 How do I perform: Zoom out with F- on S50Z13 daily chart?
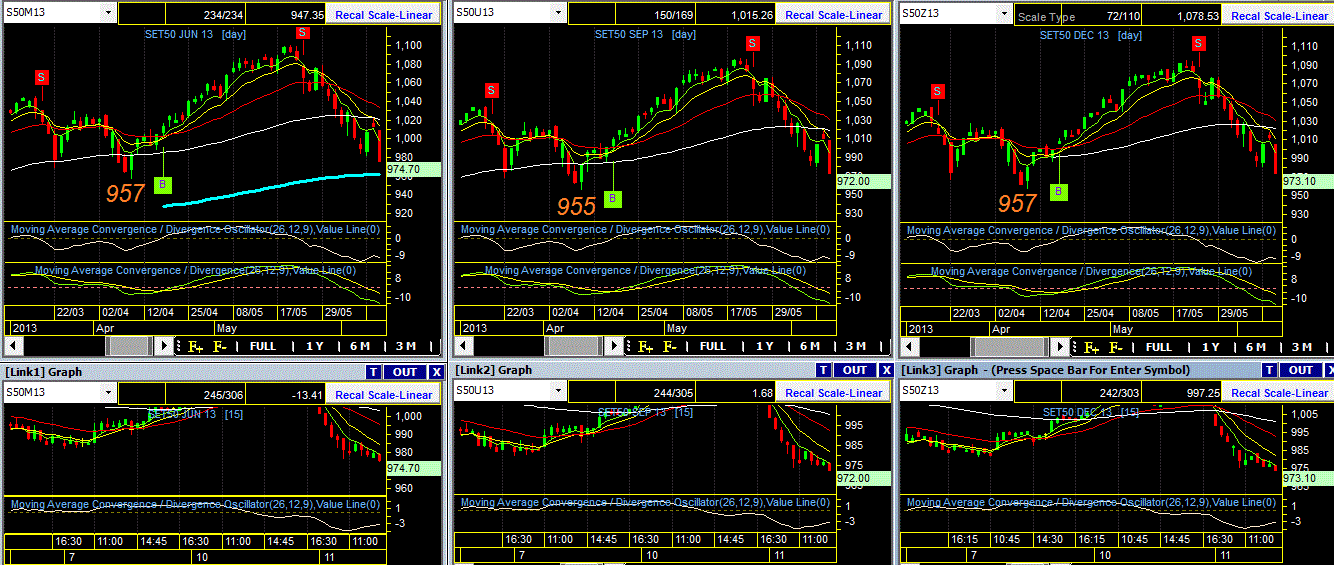point(1116,347)
